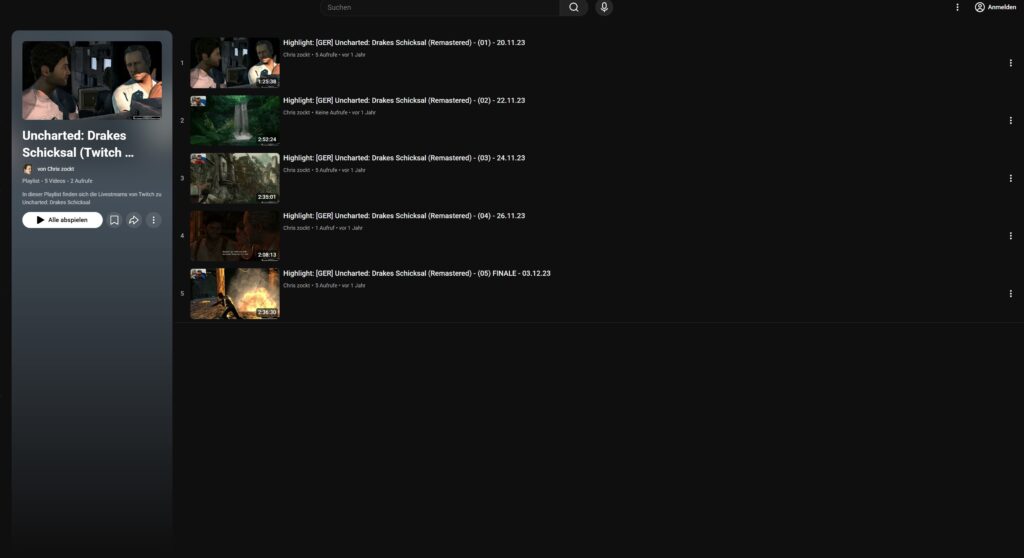
Task: Open action menu for video (04) - 26.11.23
Action: coord(1010,236)
